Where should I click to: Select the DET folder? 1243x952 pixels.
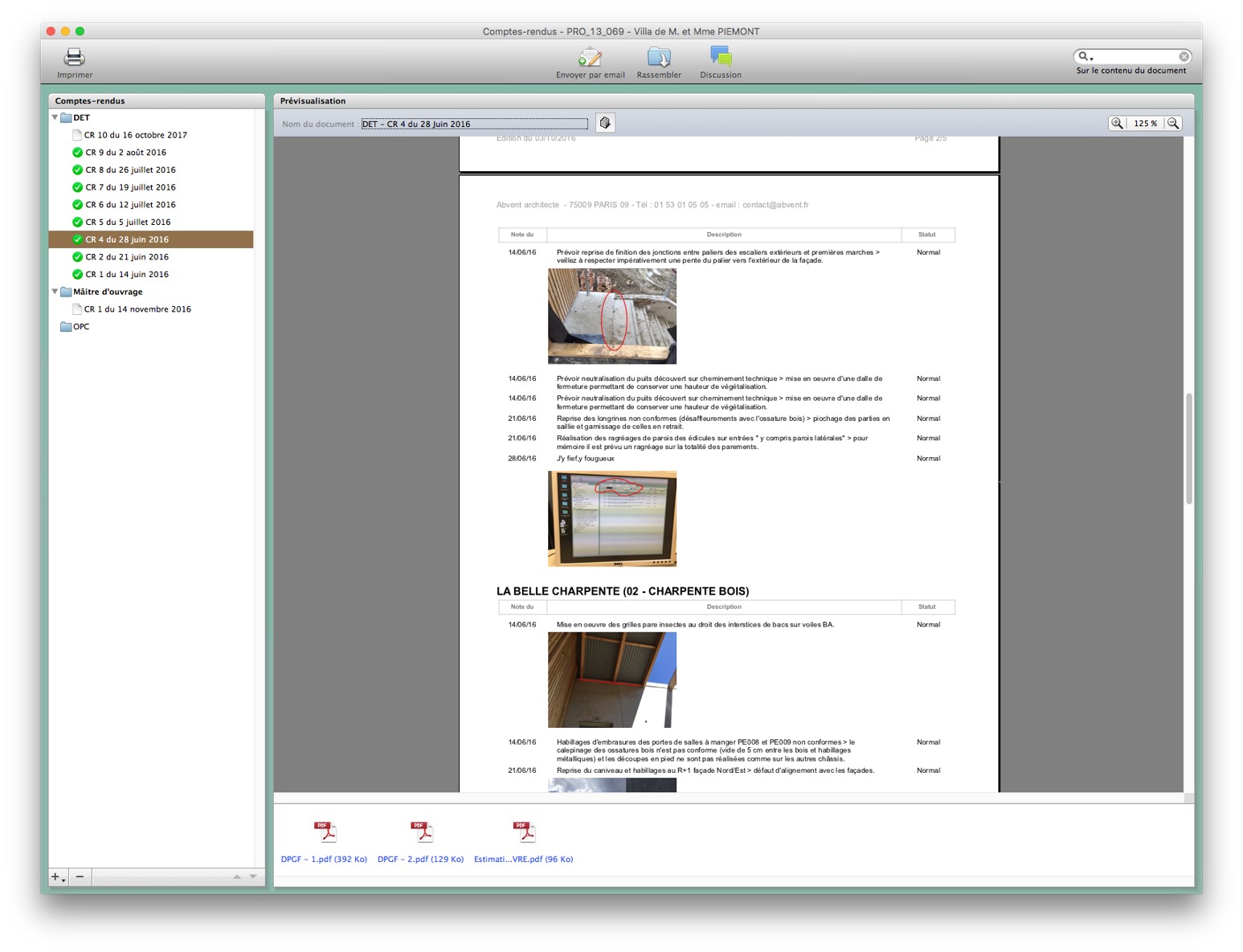tap(81, 117)
